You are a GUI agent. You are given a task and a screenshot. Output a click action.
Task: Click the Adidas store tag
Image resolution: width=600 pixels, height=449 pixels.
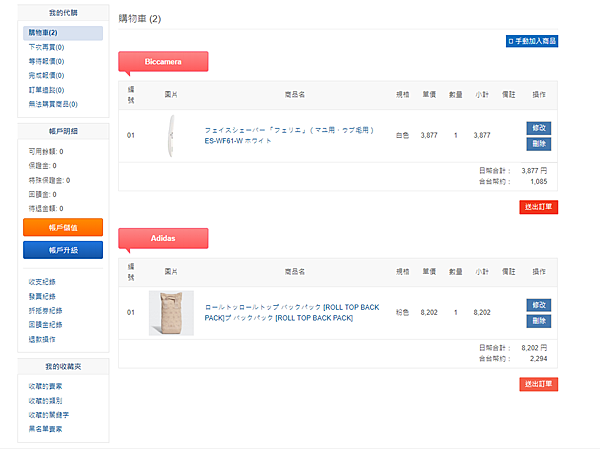pyautogui.click(x=163, y=239)
